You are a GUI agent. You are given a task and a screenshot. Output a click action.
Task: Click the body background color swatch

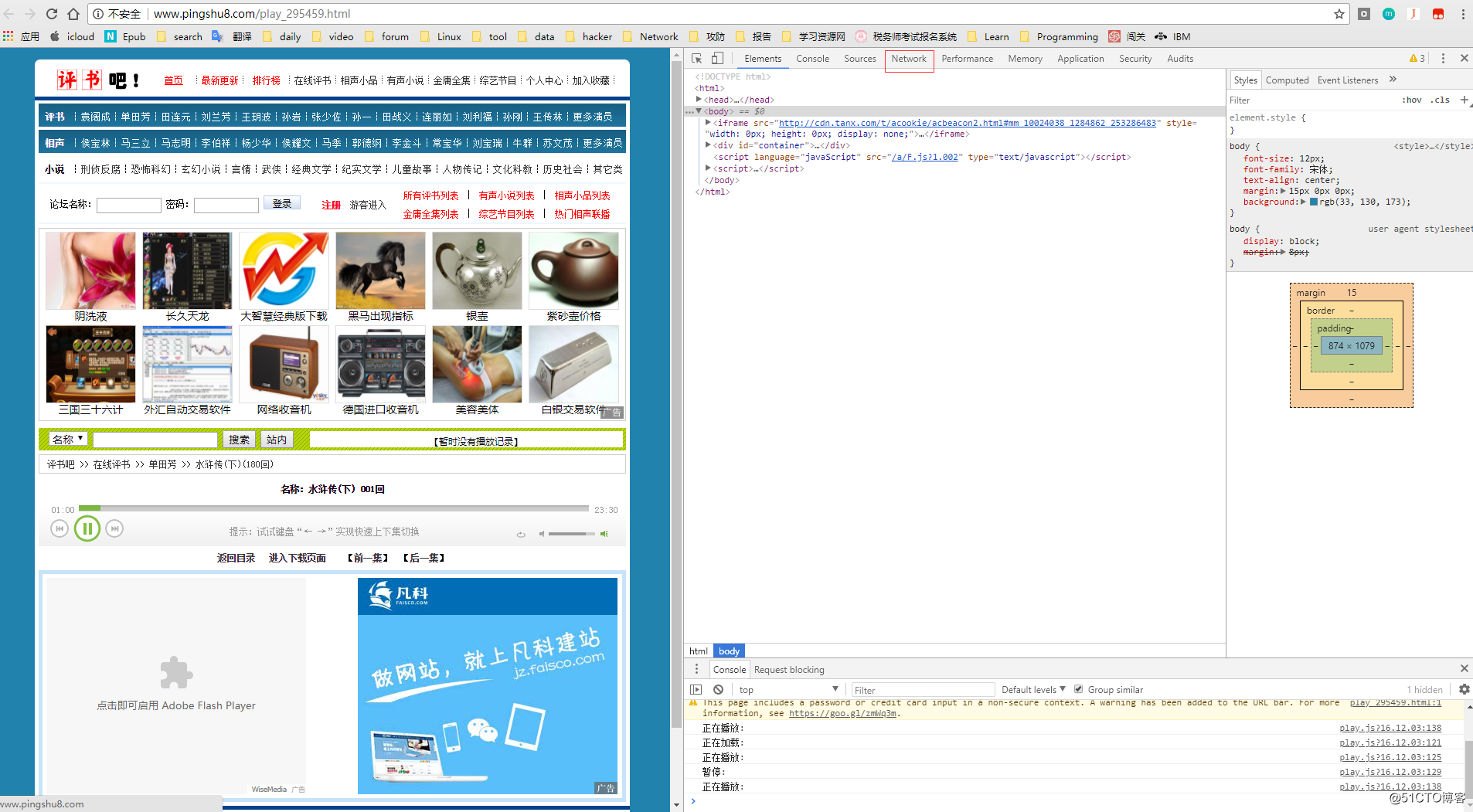pyautogui.click(x=1314, y=202)
